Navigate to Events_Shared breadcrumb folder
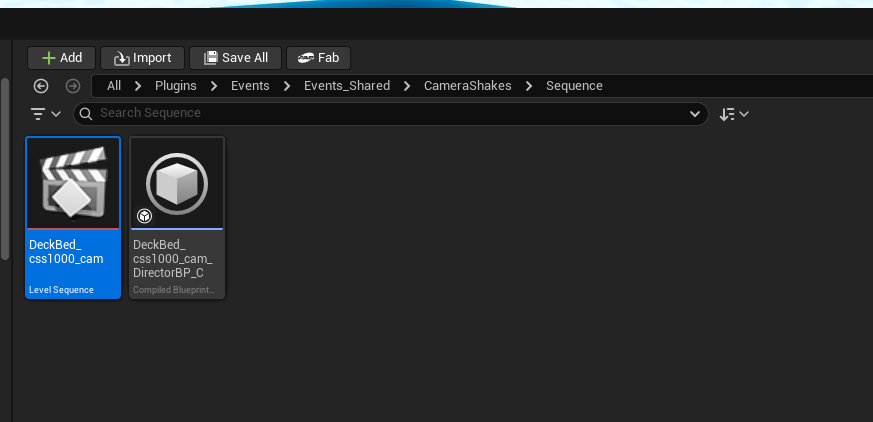Viewport: 873px width, 422px height. click(x=346, y=86)
